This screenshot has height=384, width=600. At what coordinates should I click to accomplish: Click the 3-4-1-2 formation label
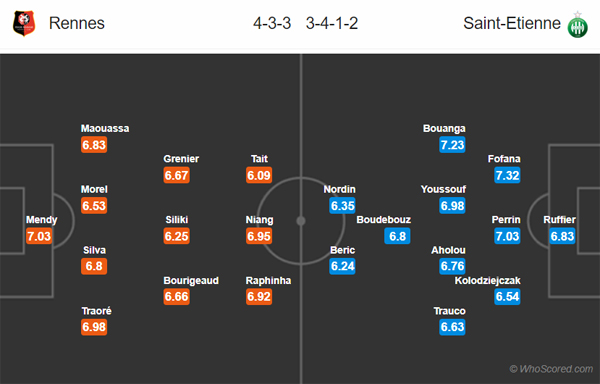[332, 23]
